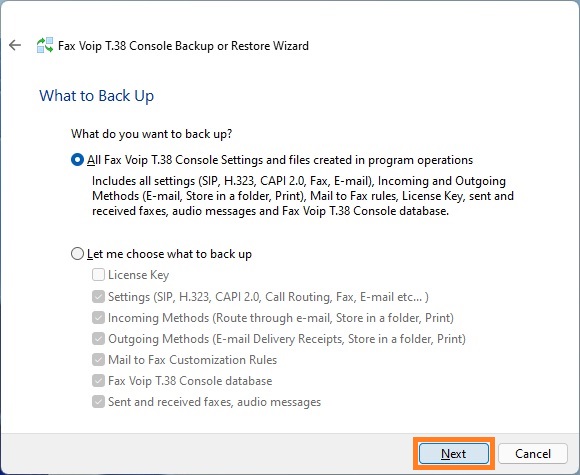580x475 pixels.
Task: Click the Next button
Action: 453,454
